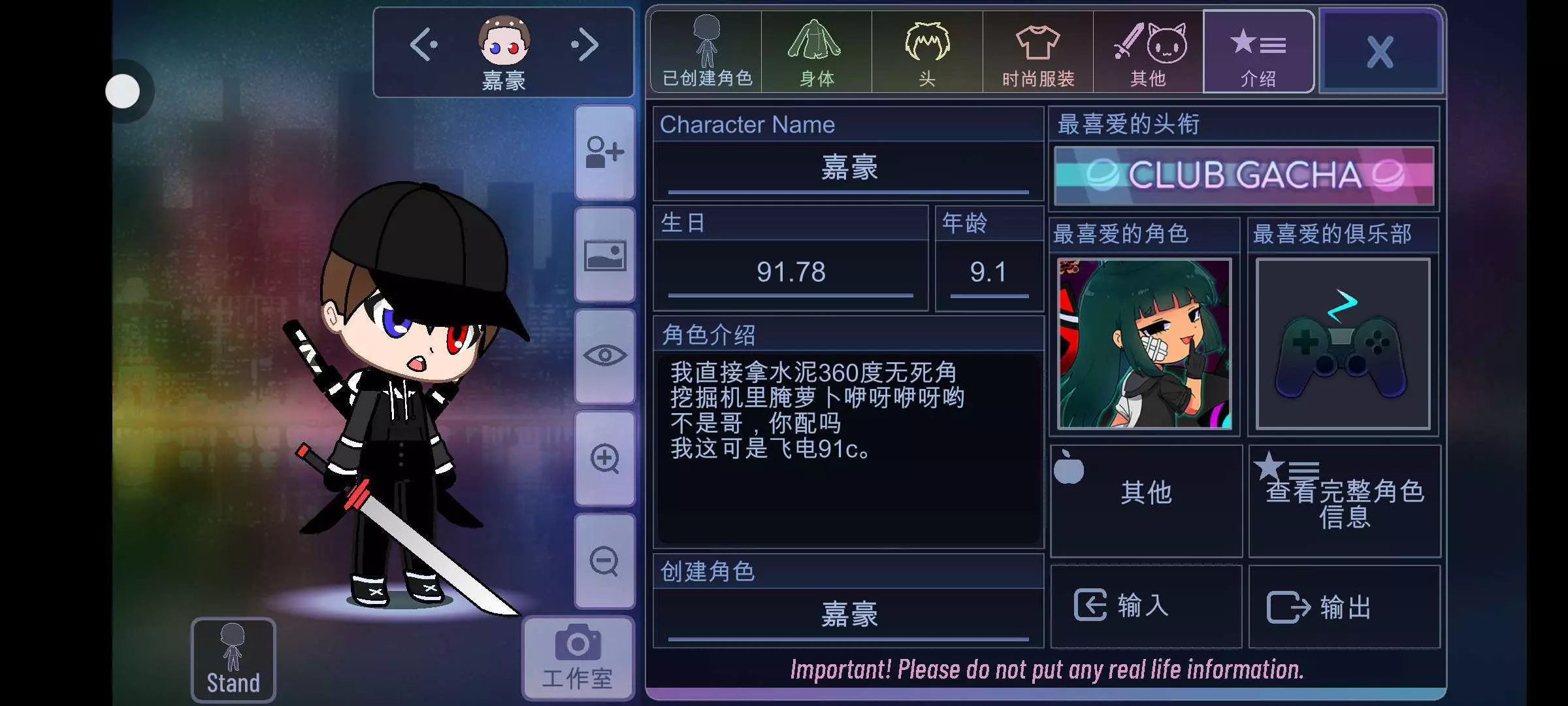This screenshot has width=1568, height=706.
Task: Open the background image picker icon
Action: 604,255
